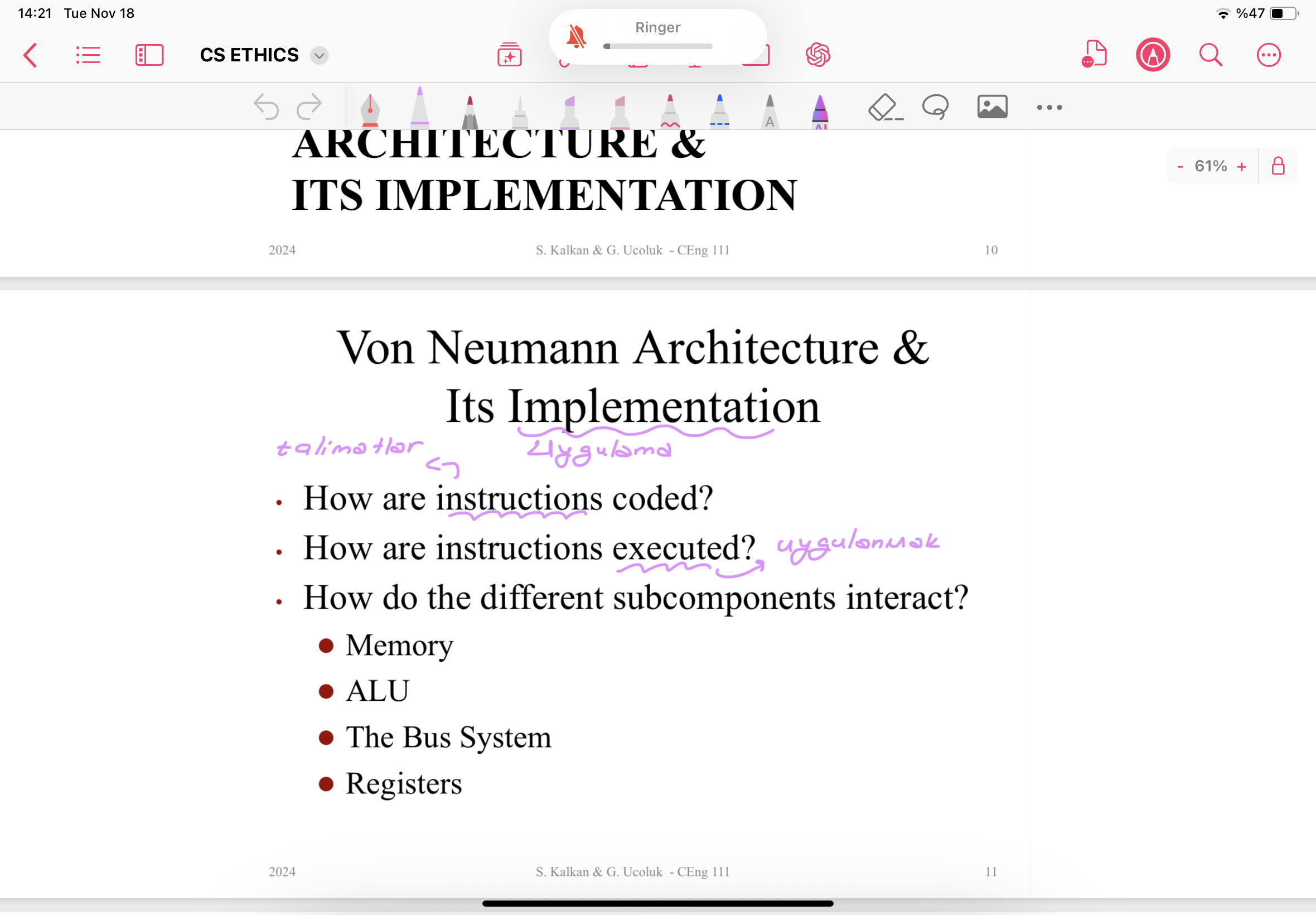Open the AI sparkle flashcards icon
Screen dimensions: 1316x915
point(509,55)
